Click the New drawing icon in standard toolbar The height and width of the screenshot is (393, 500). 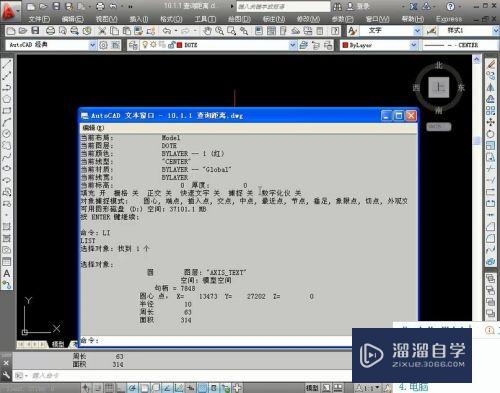tap(11, 31)
